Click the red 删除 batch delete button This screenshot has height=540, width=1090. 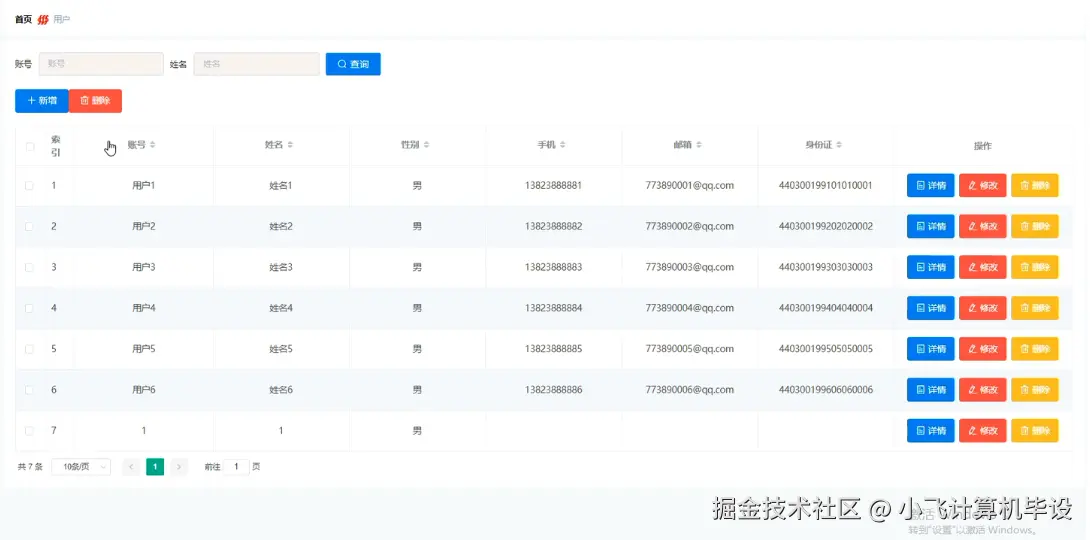[95, 101]
